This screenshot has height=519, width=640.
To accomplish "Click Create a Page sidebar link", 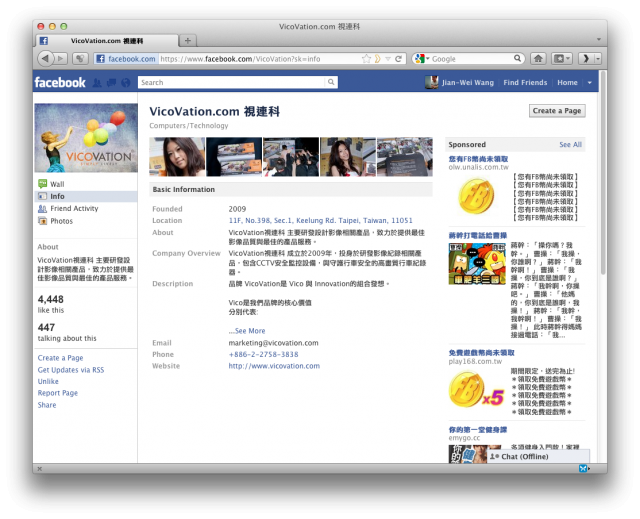I will [60, 358].
